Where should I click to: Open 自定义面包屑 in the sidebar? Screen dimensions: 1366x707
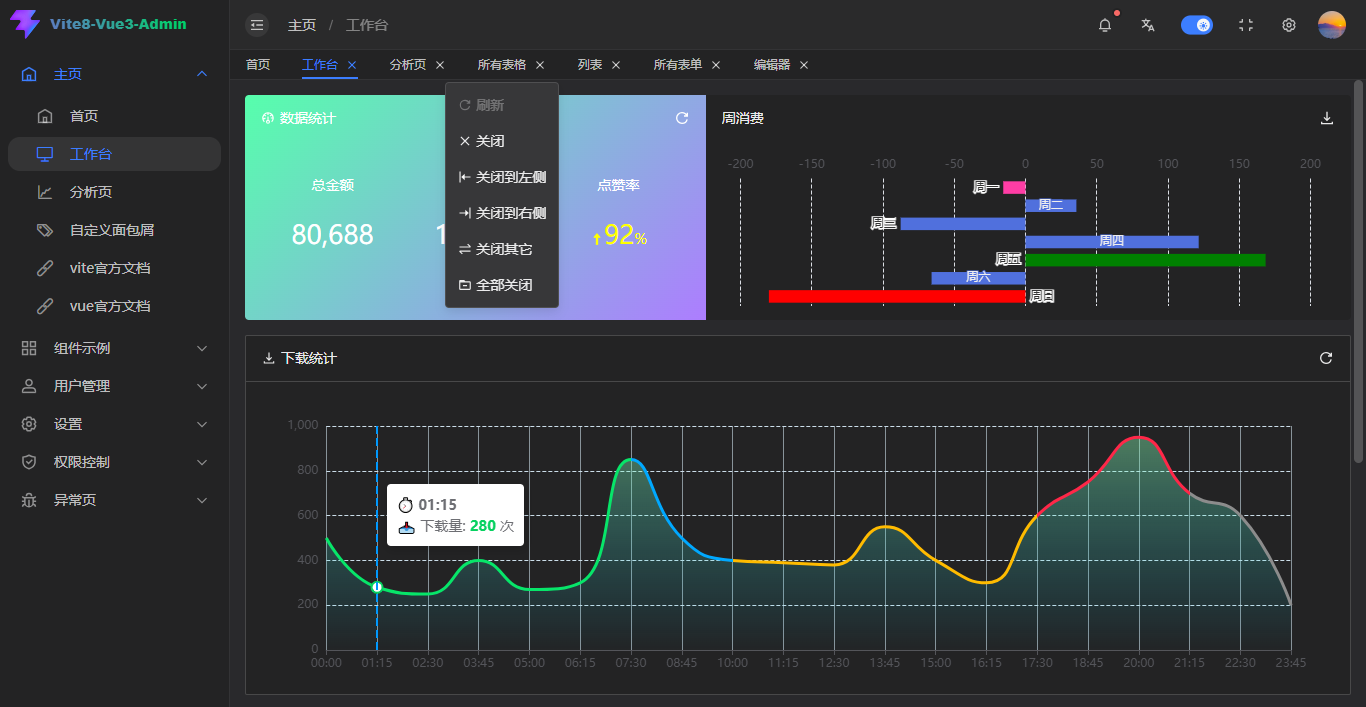click(x=114, y=230)
